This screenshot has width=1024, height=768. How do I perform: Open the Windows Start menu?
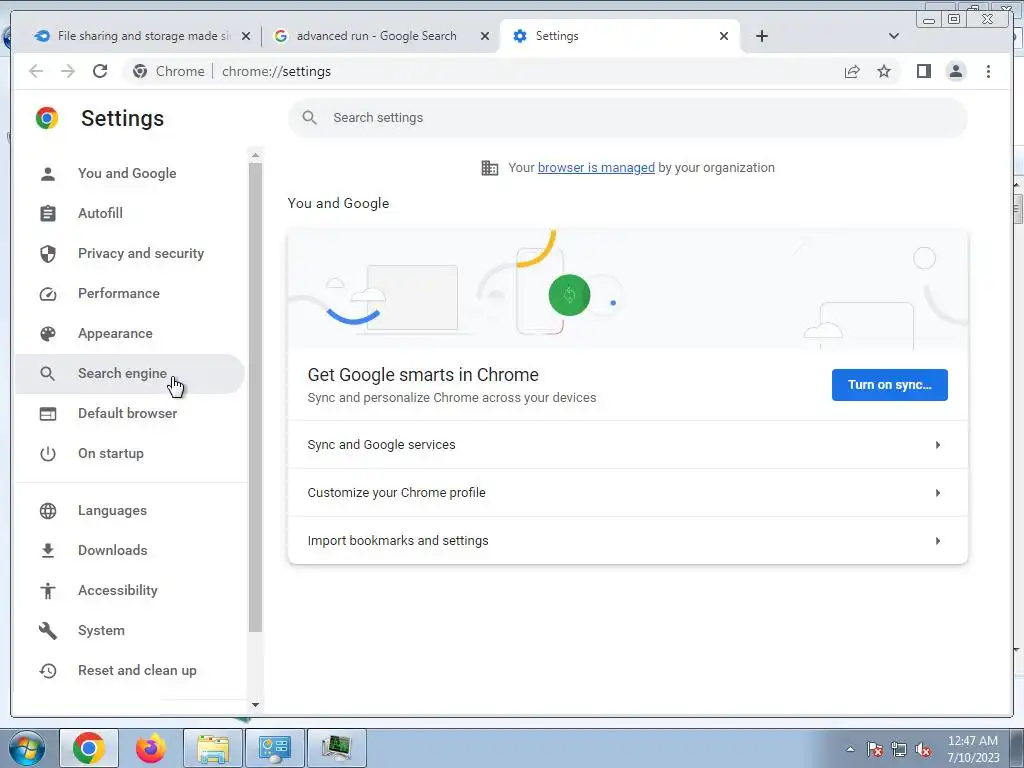(x=27, y=748)
